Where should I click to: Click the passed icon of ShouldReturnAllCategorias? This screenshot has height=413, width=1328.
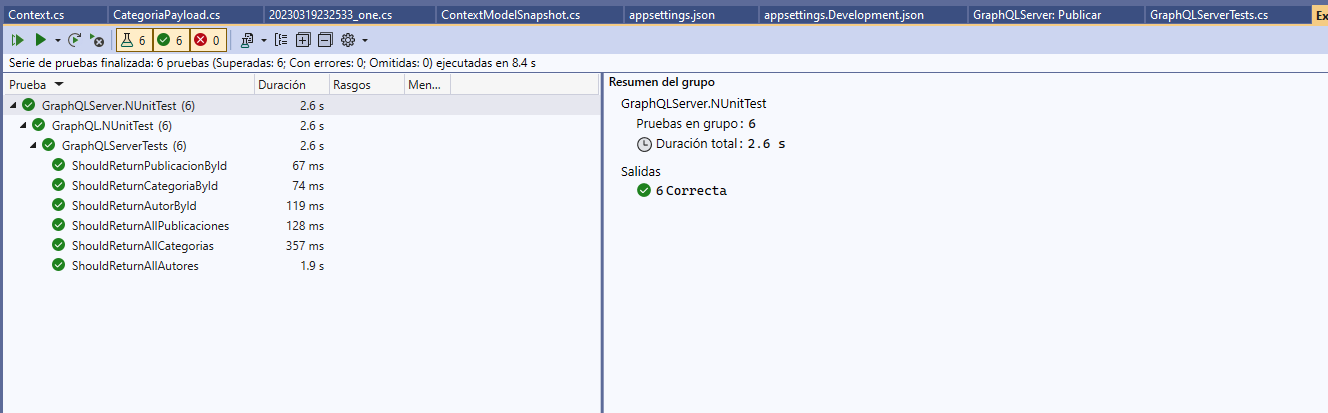(59, 246)
